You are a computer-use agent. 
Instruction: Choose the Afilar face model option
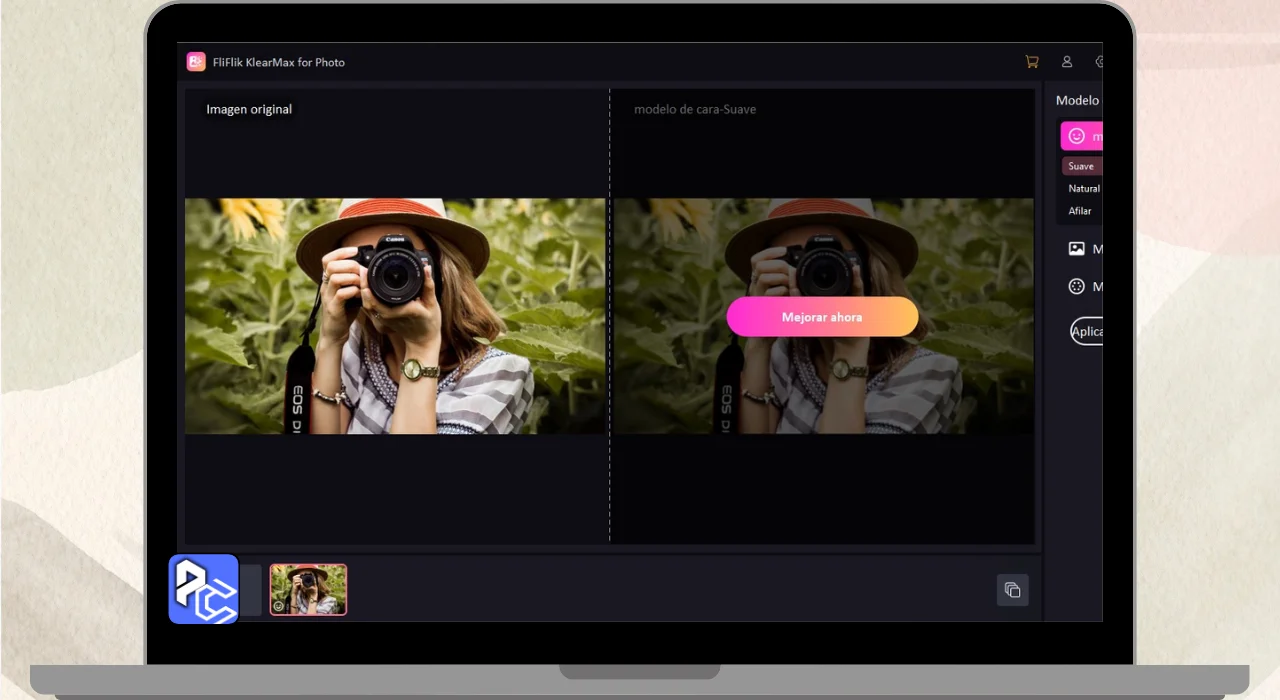click(1080, 211)
